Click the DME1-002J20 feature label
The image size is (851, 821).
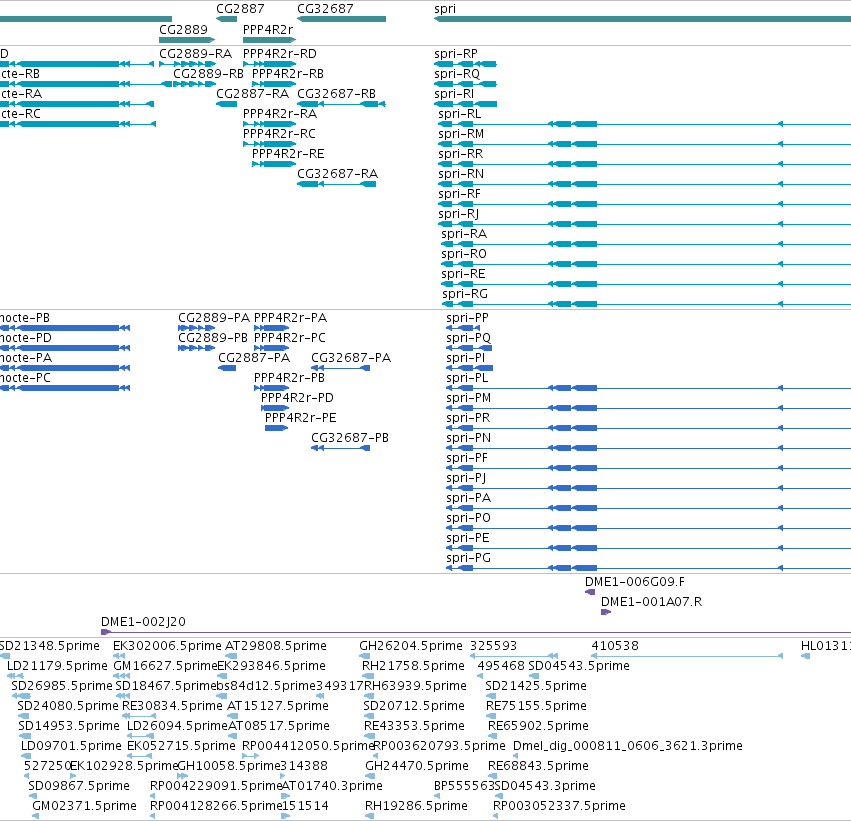pos(143,622)
